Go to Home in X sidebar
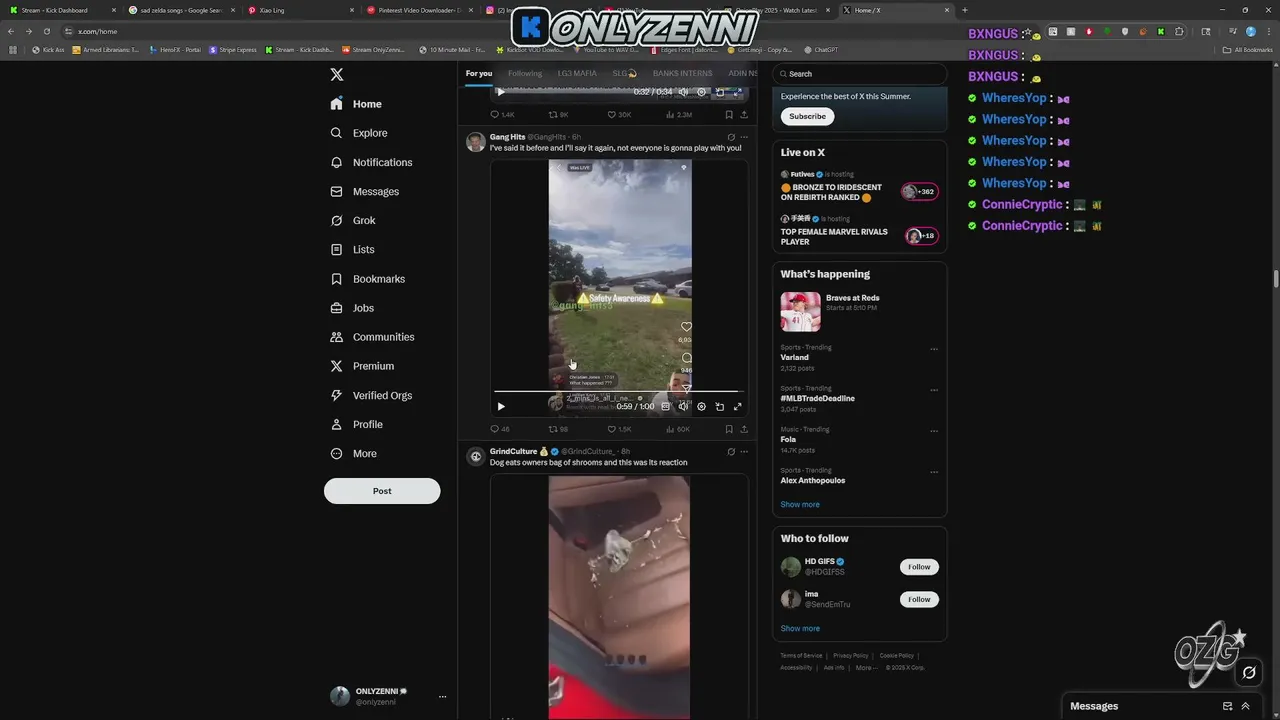The height and width of the screenshot is (720, 1280). (x=356, y=104)
